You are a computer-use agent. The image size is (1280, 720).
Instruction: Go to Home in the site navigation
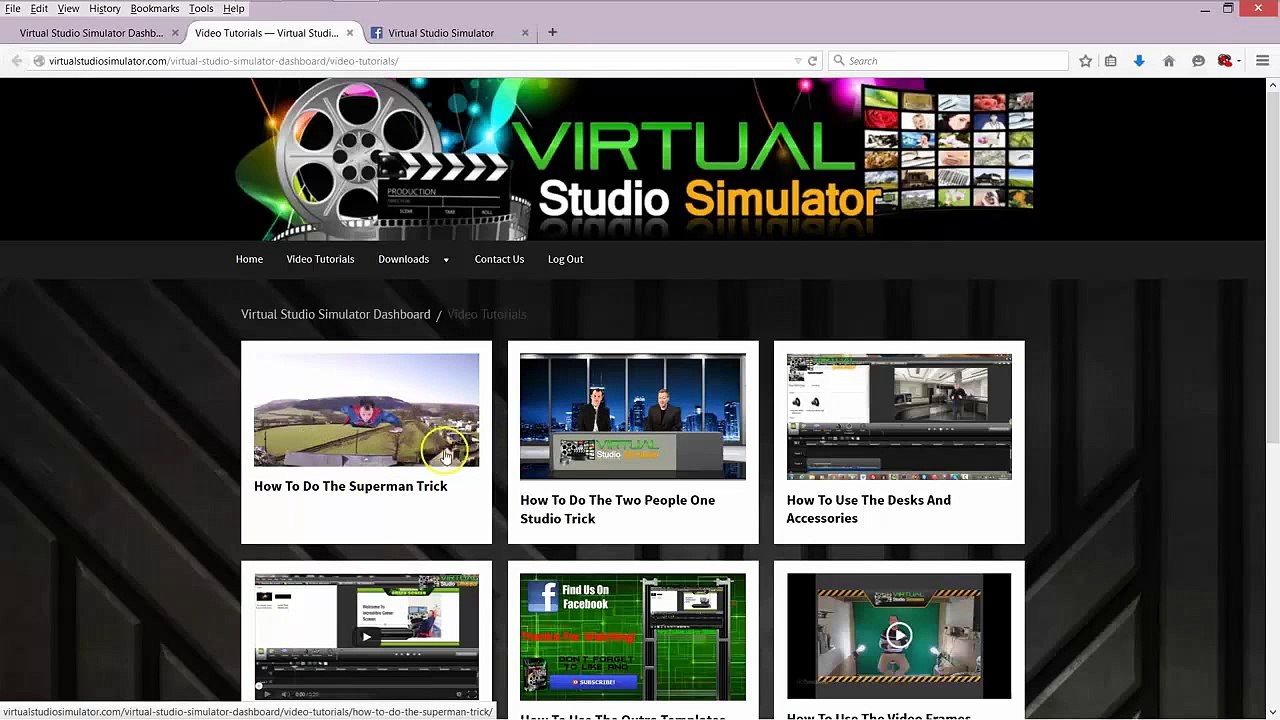pos(249,259)
